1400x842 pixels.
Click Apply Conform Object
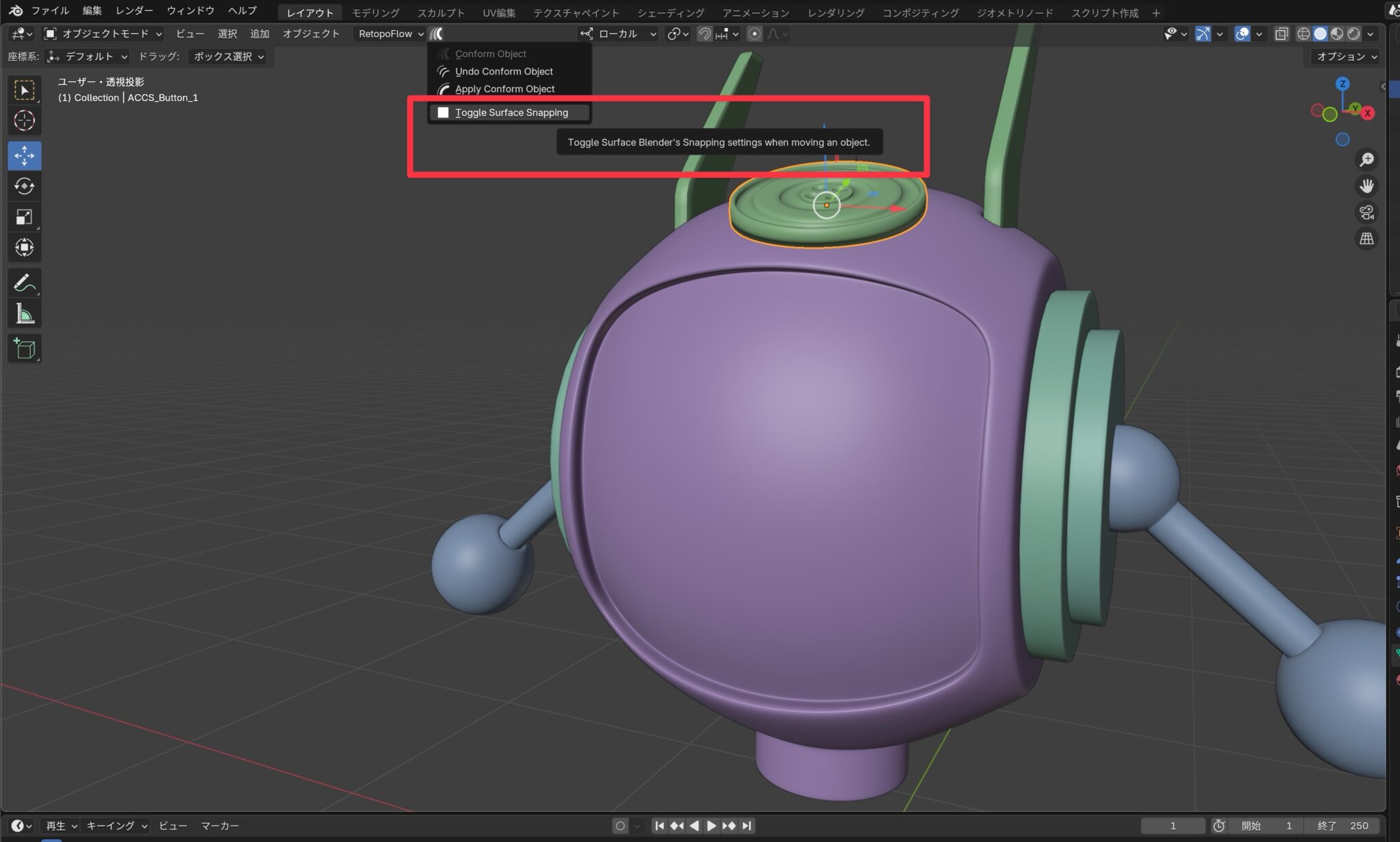tap(504, 88)
